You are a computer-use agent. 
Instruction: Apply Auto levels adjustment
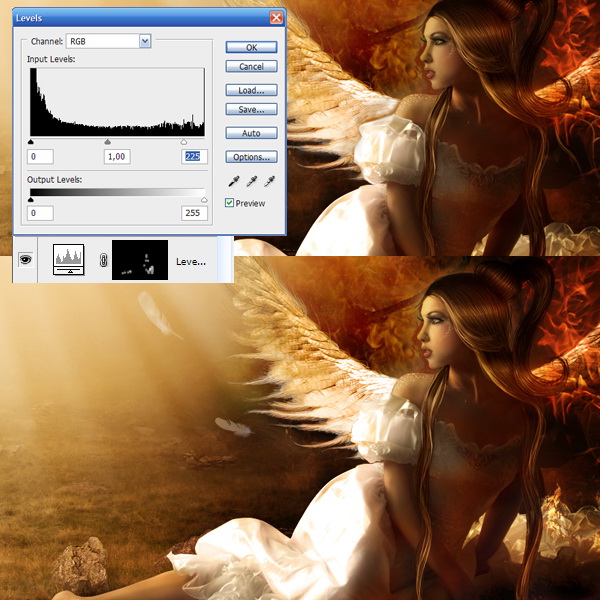[x=251, y=133]
